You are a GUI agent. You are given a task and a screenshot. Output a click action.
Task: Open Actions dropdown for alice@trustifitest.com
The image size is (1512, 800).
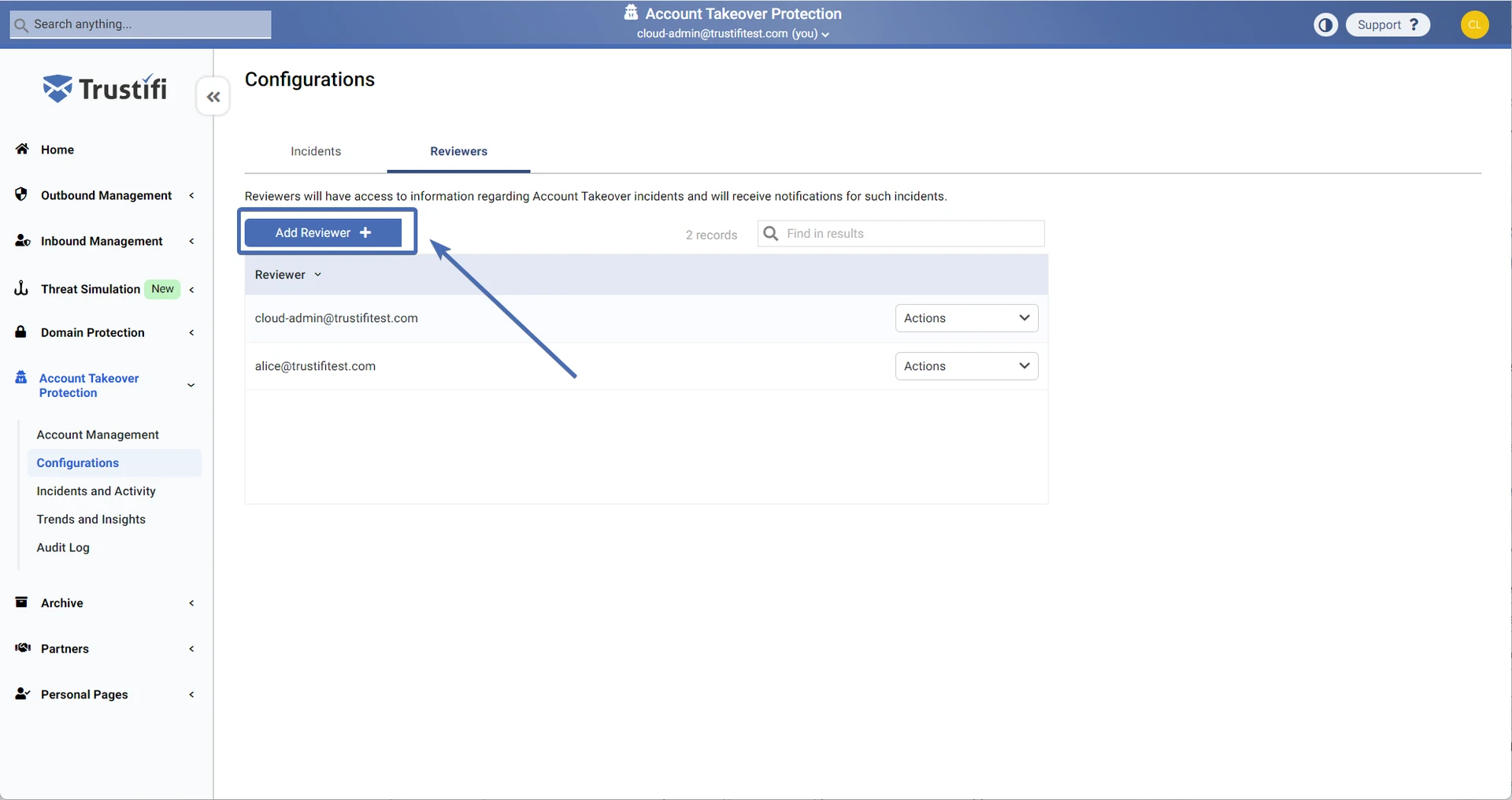(x=966, y=366)
